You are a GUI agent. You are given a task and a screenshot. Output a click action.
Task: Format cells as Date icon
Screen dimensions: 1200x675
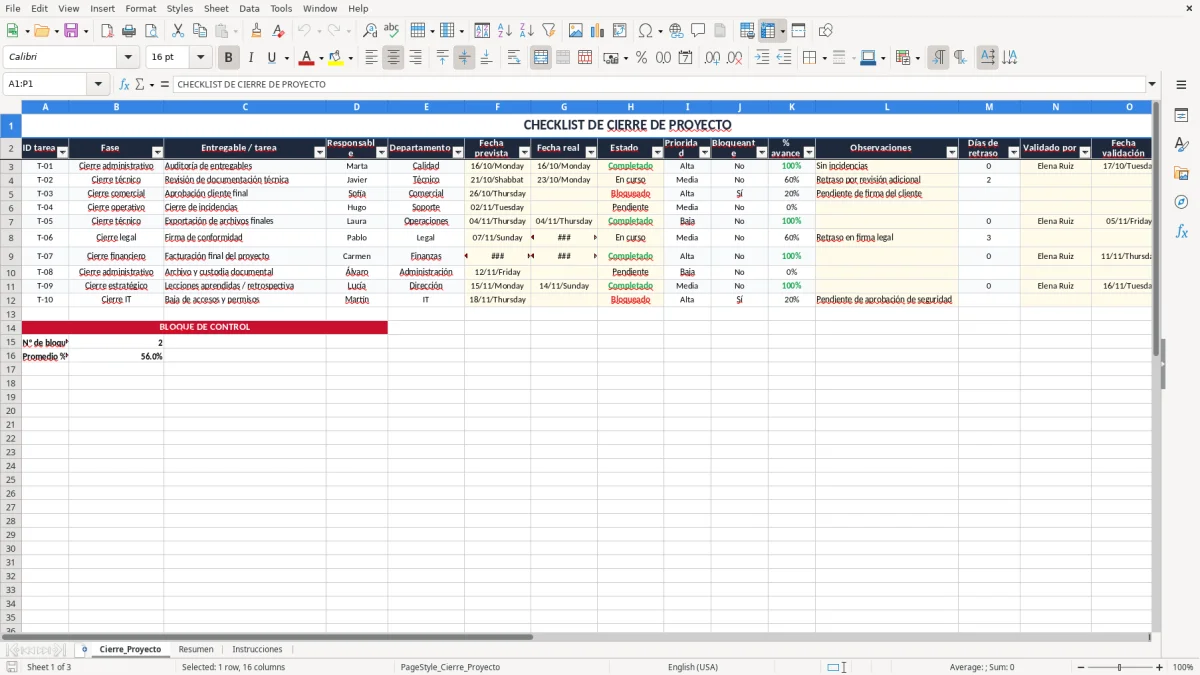(685, 58)
